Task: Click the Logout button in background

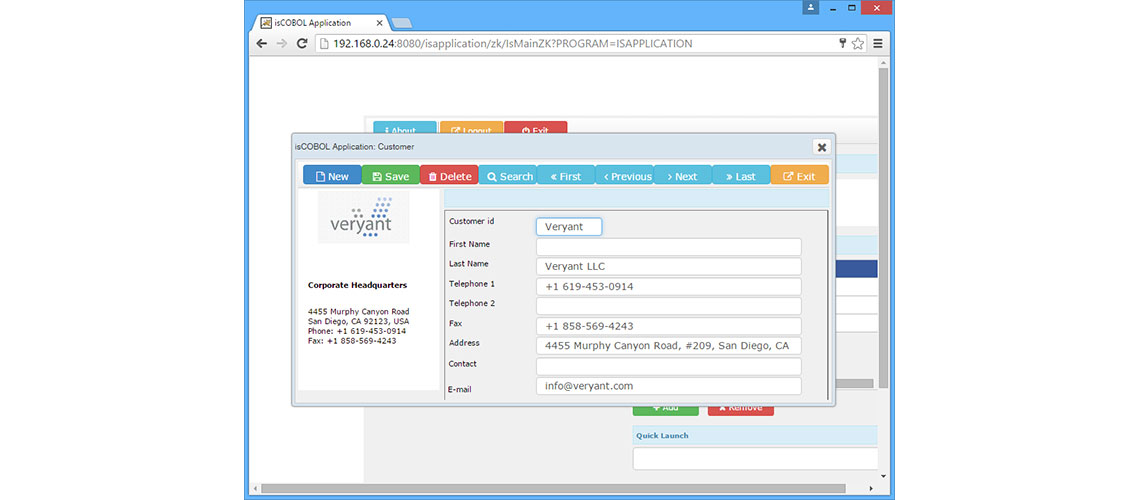Action: click(x=471, y=129)
